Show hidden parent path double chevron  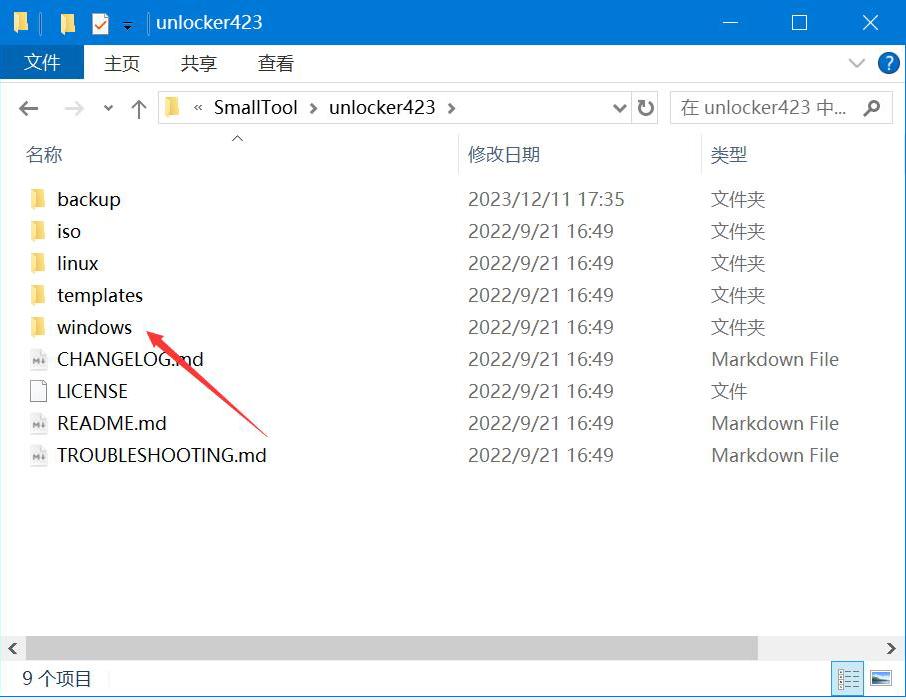tap(198, 108)
